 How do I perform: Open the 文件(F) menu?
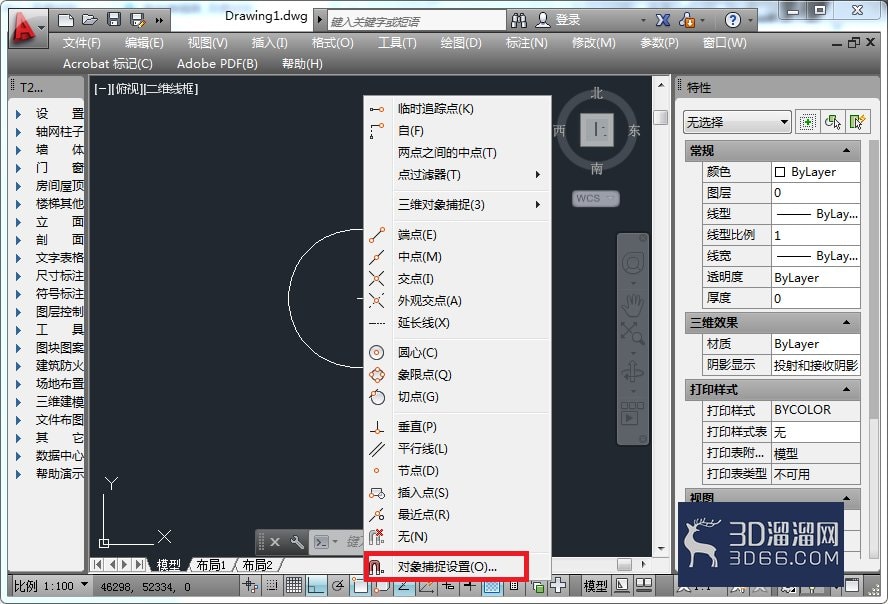pyautogui.click(x=82, y=42)
